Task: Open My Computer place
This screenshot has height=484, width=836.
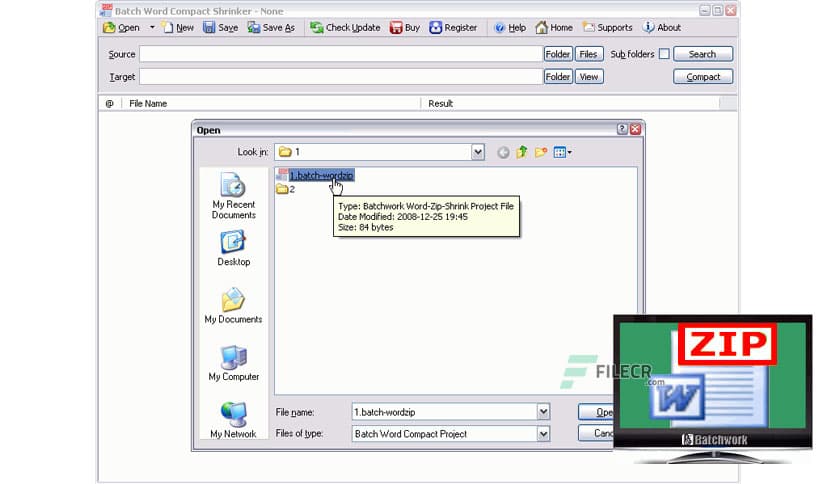Action: coord(234,363)
